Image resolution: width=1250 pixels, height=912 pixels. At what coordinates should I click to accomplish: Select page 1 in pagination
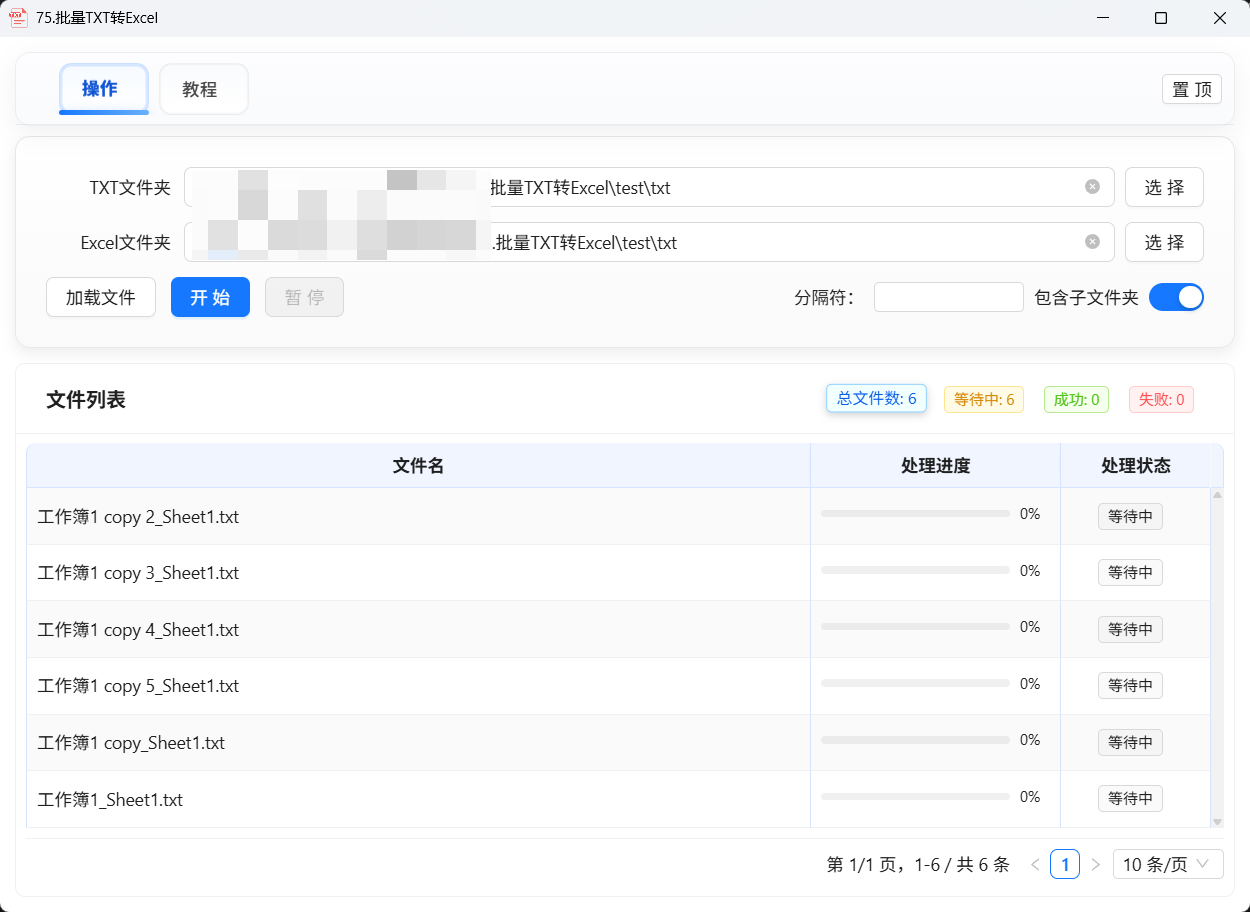(x=1064, y=864)
